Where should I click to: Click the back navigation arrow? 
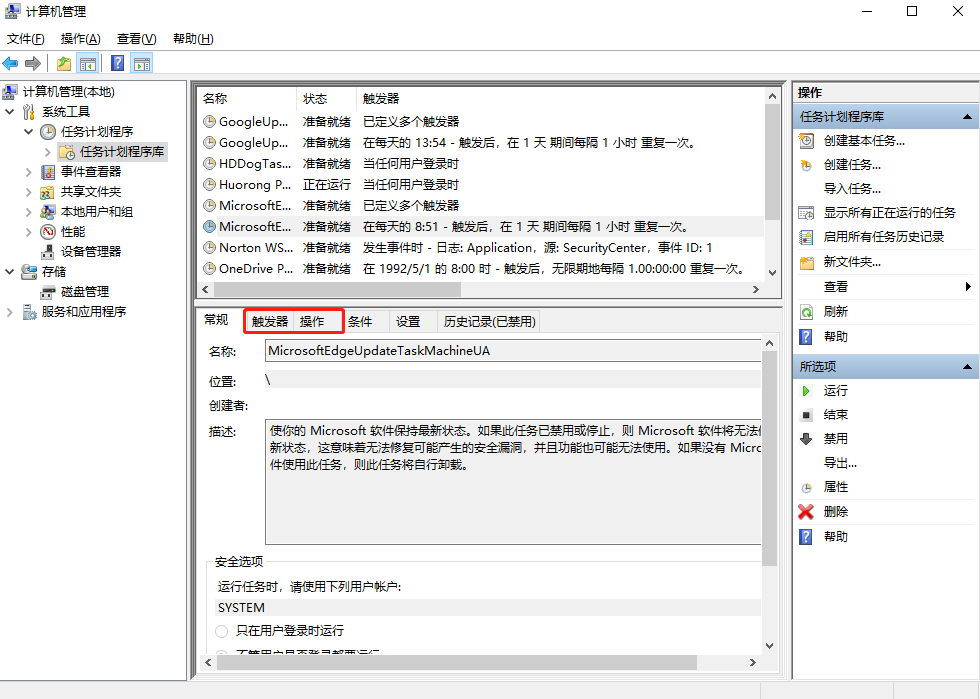(x=12, y=62)
